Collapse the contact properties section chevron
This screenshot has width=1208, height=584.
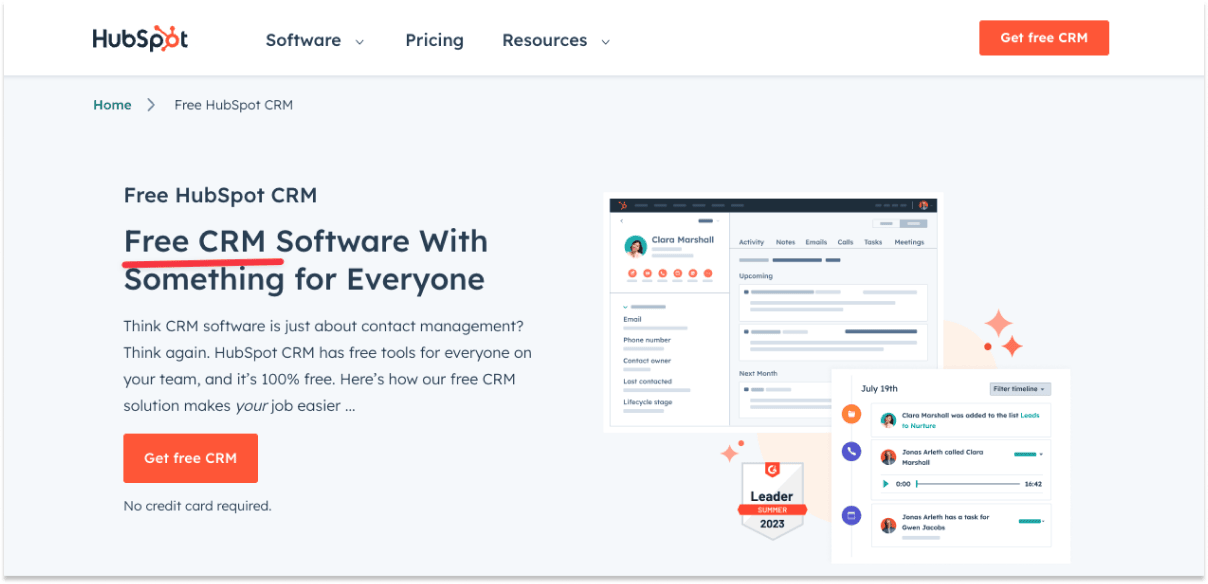[624, 306]
